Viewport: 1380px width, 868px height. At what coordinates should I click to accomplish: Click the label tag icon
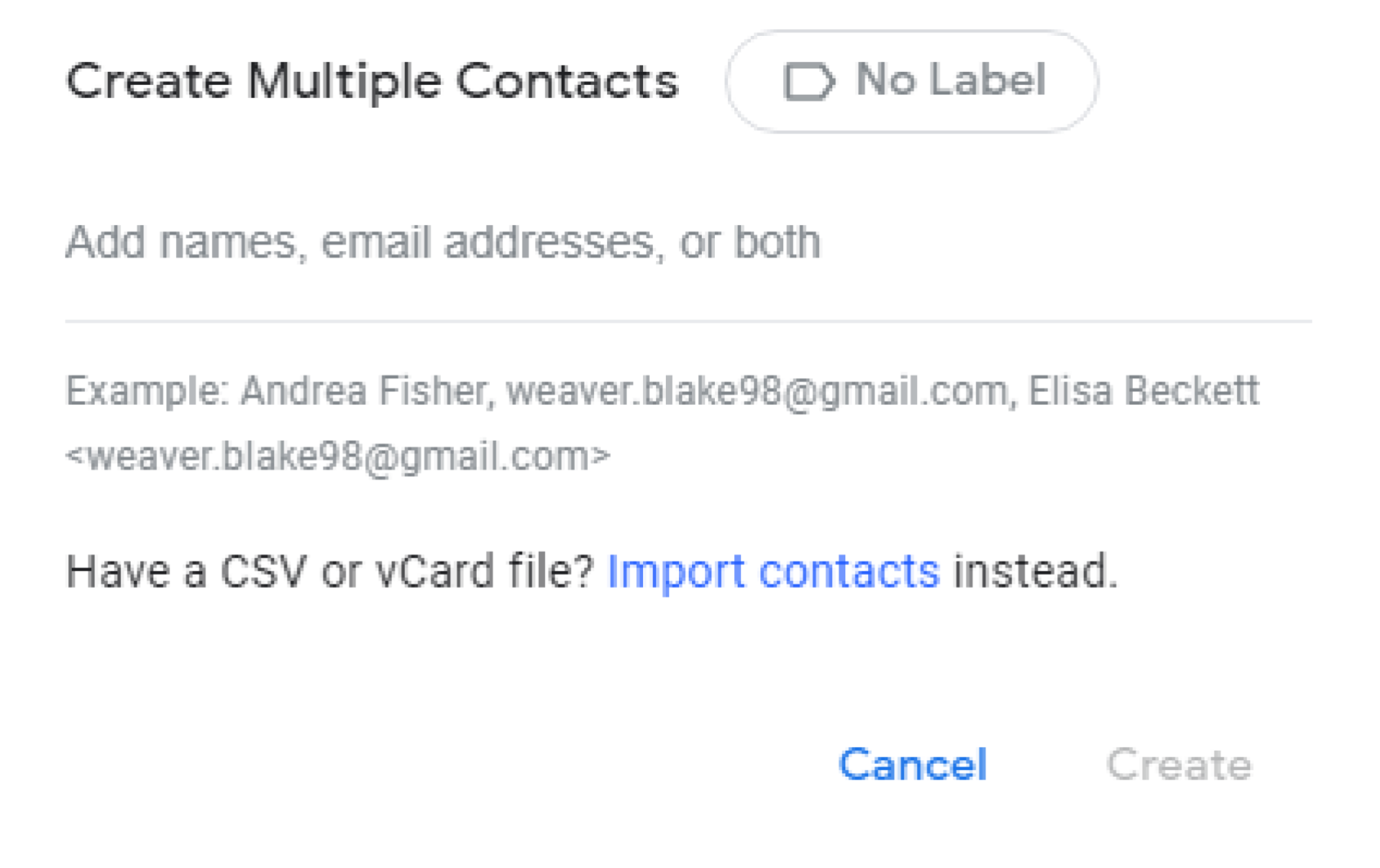(x=809, y=81)
